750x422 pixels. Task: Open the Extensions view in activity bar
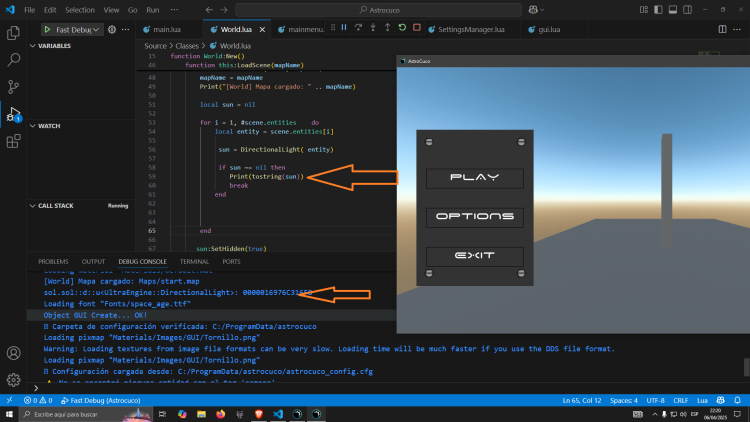14,142
